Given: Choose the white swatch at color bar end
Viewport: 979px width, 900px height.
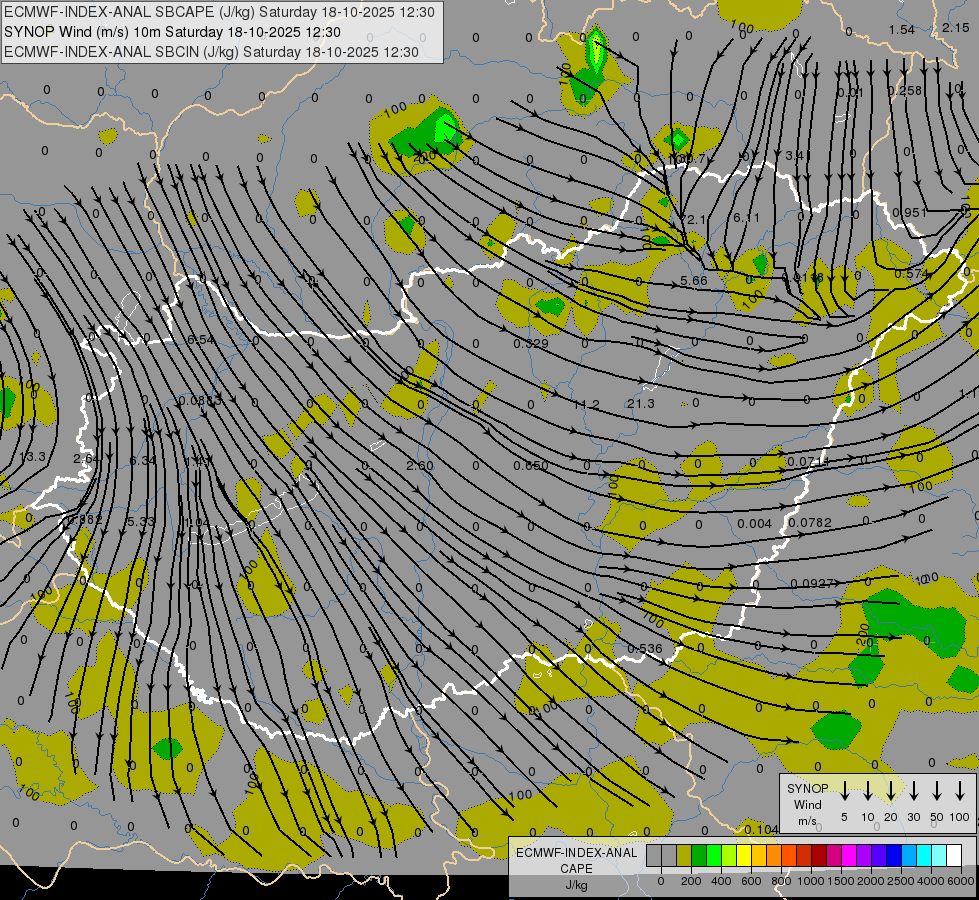Looking at the screenshot, I should coord(954,855).
